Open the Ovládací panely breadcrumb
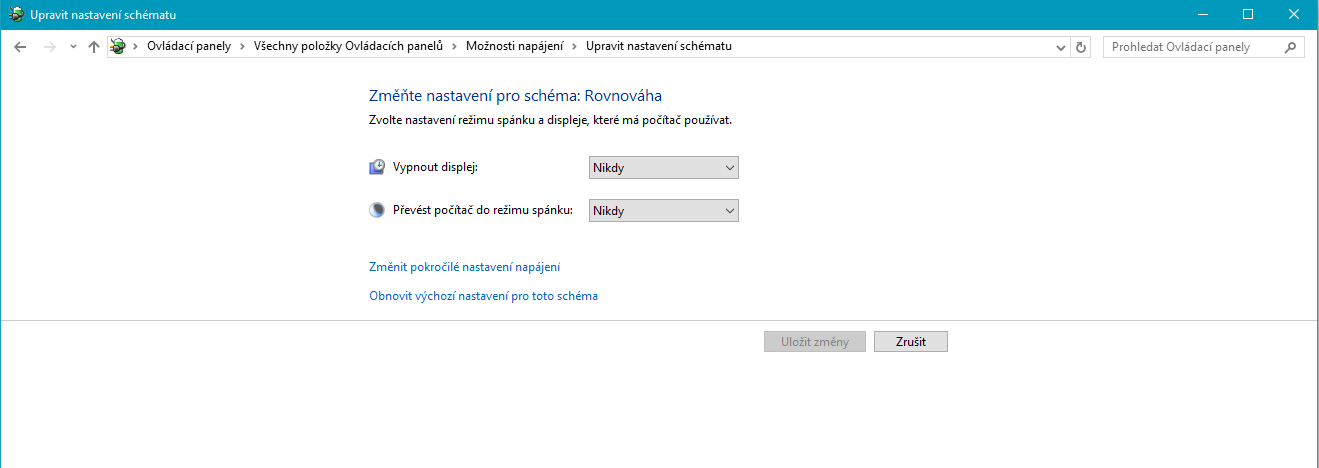 [x=189, y=47]
